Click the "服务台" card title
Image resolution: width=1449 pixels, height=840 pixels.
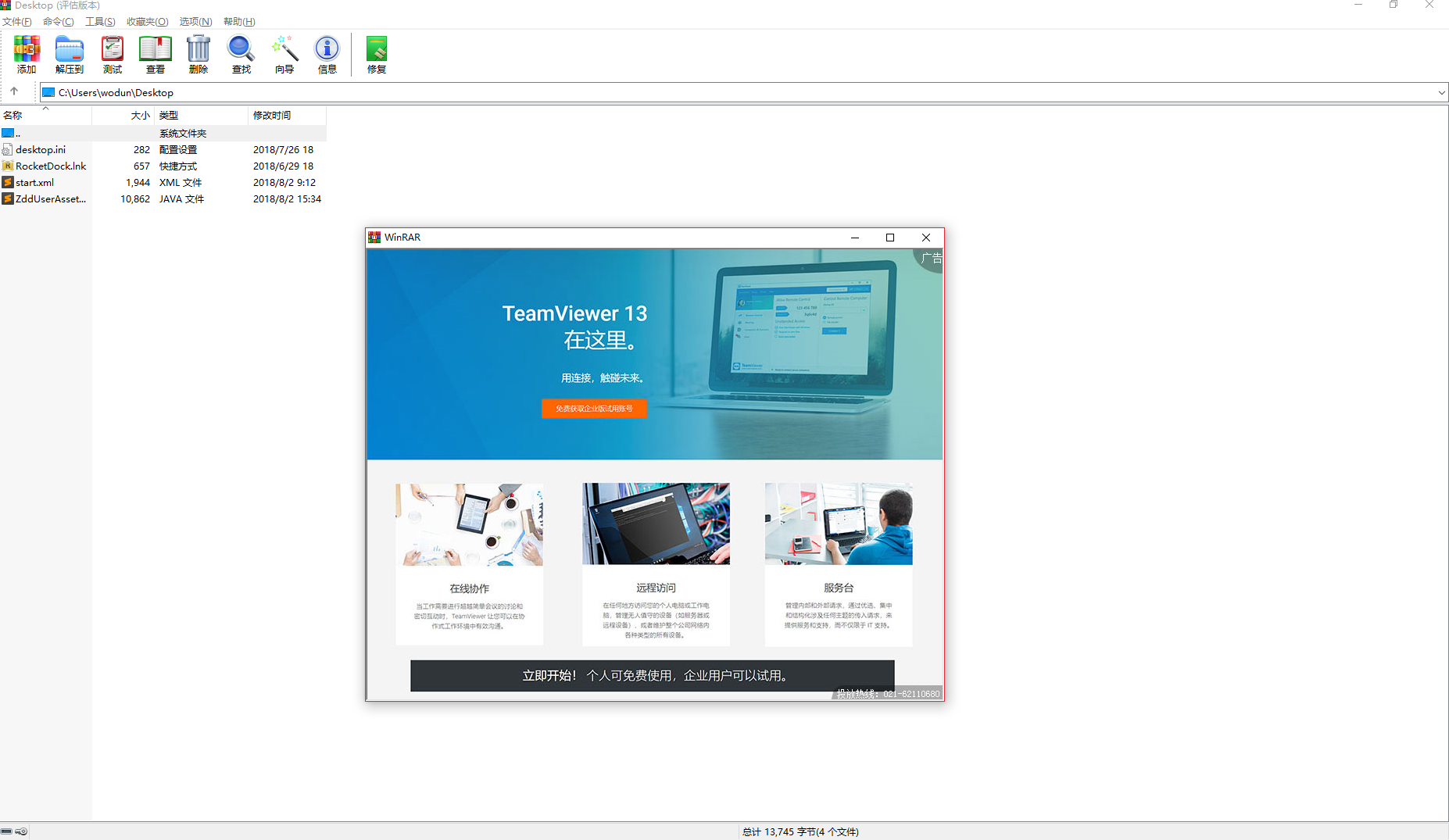[x=839, y=588]
